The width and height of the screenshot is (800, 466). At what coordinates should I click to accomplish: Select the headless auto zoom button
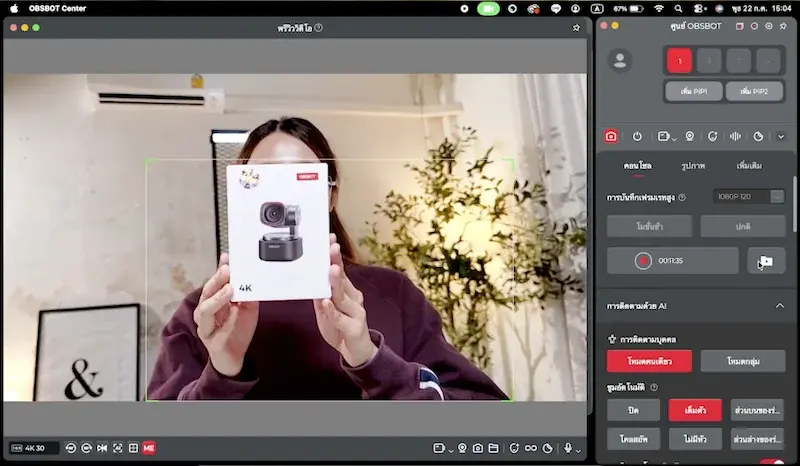tap(695, 439)
